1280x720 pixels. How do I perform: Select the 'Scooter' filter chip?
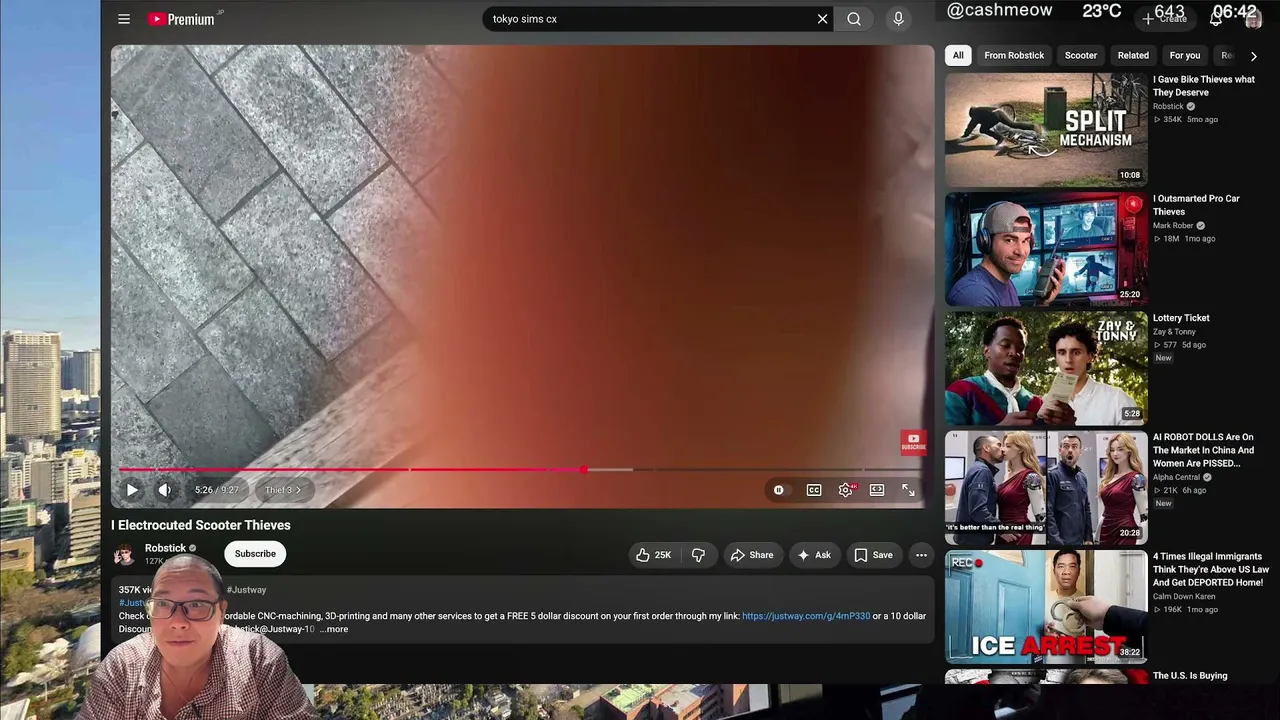[x=1081, y=56]
